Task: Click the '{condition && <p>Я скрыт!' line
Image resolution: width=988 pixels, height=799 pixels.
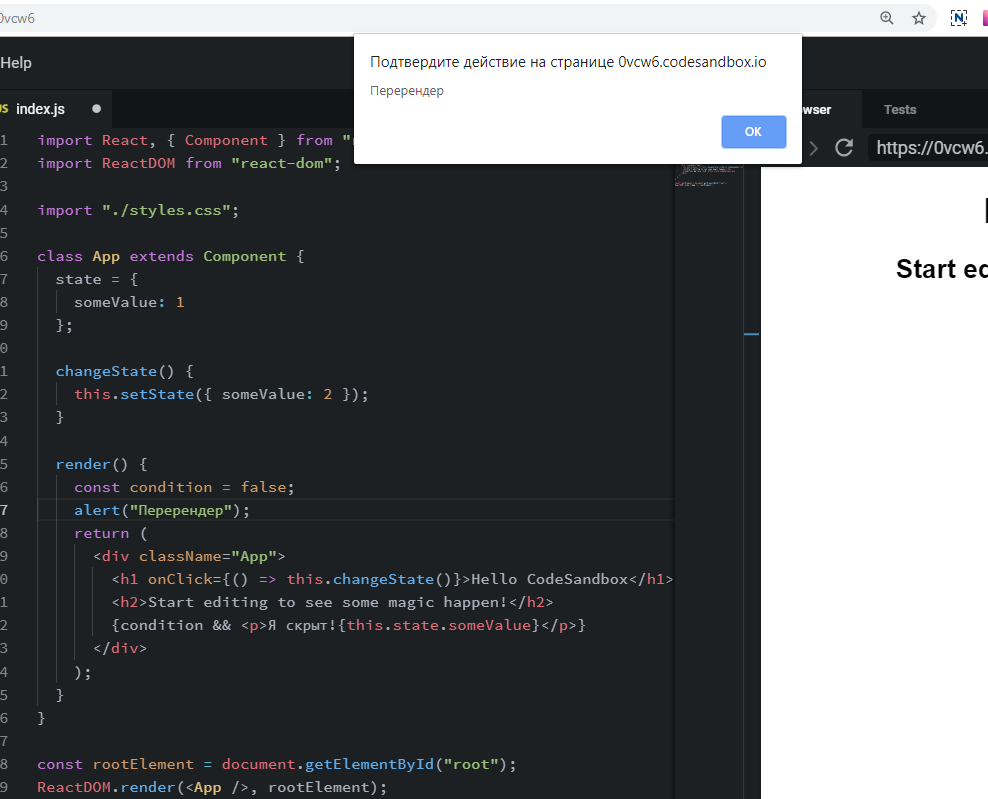Action: pos(348,625)
